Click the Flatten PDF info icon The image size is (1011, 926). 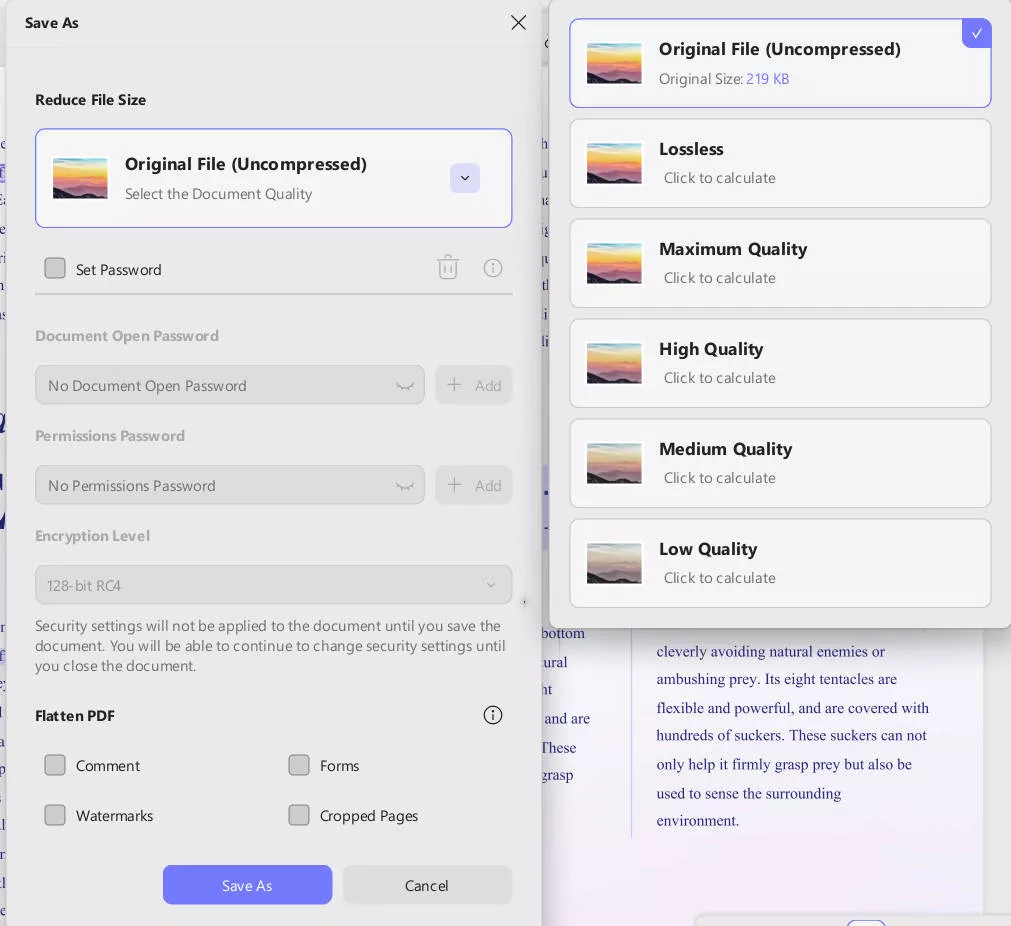[493, 715]
